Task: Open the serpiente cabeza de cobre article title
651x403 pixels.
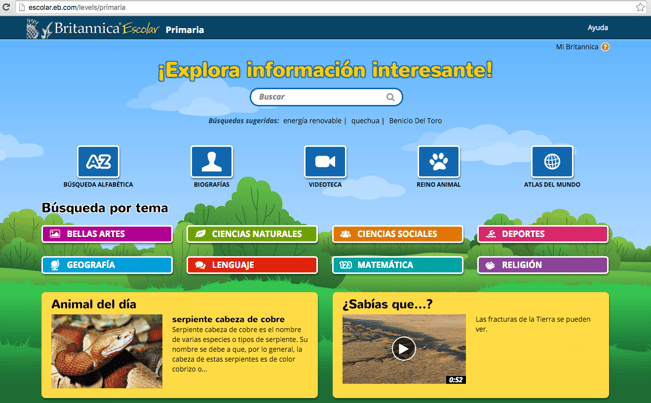Action: pyautogui.click(x=228, y=319)
